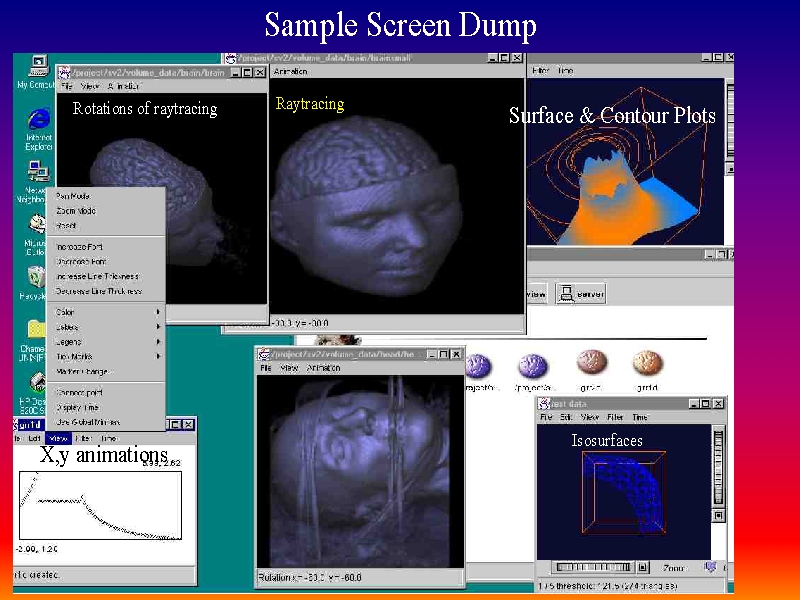Toggle Connect point in the View menu
The height and width of the screenshot is (600, 800).
(x=106, y=393)
